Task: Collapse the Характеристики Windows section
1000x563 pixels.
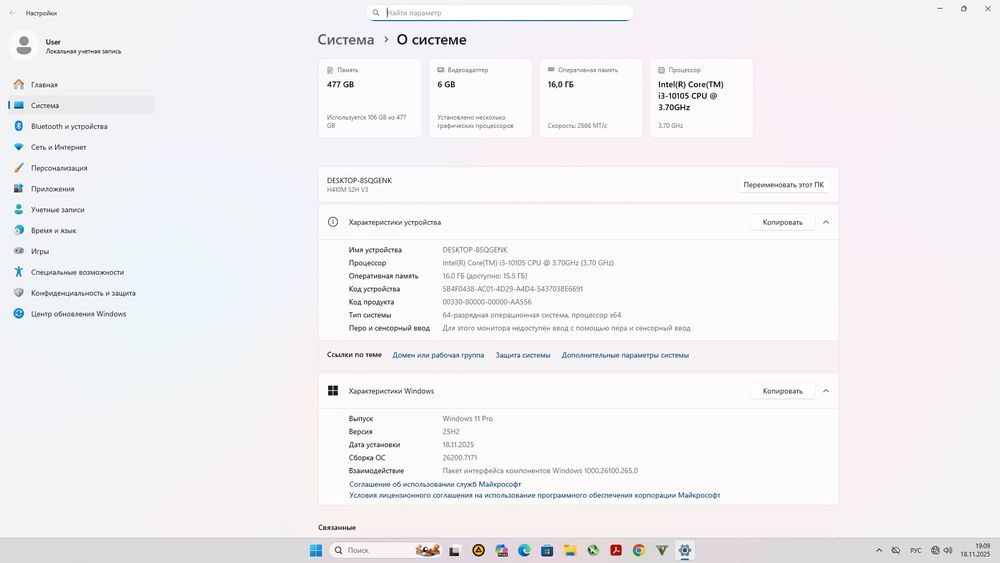Action: click(826, 391)
